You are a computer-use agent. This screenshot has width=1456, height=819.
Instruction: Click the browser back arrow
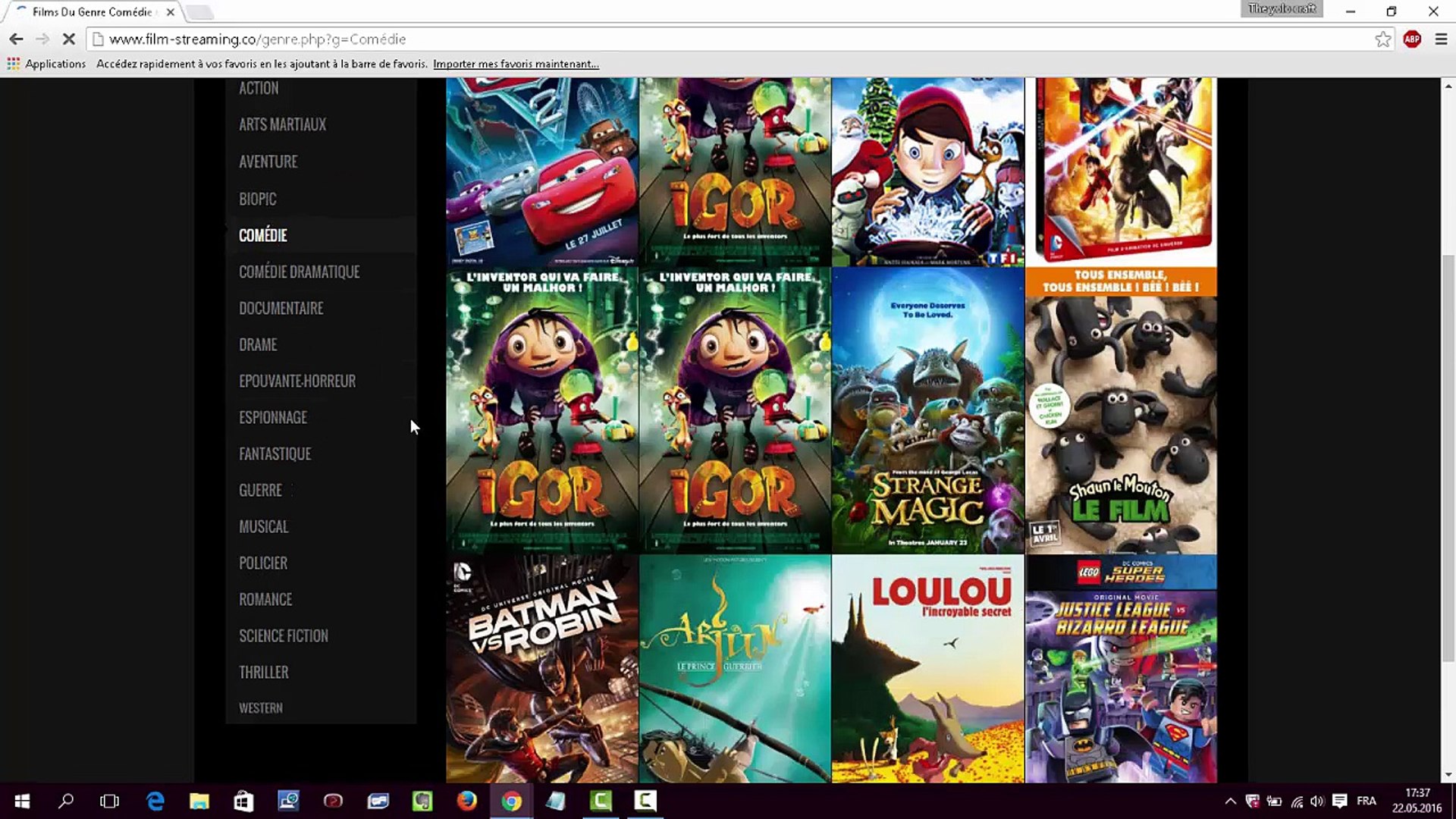[16, 39]
